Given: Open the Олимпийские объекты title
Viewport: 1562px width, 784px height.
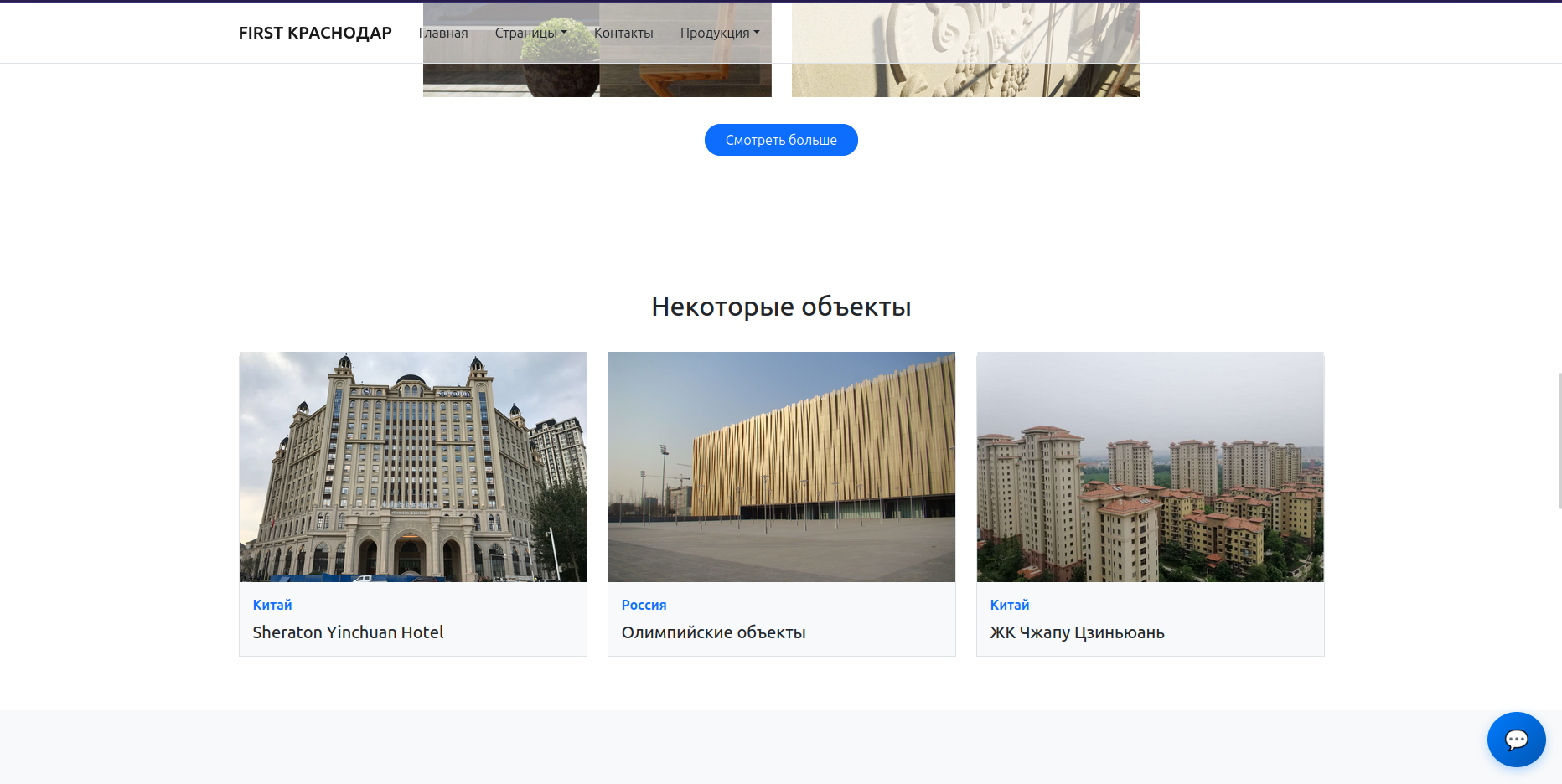Looking at the screenshot, I should 714,632.
